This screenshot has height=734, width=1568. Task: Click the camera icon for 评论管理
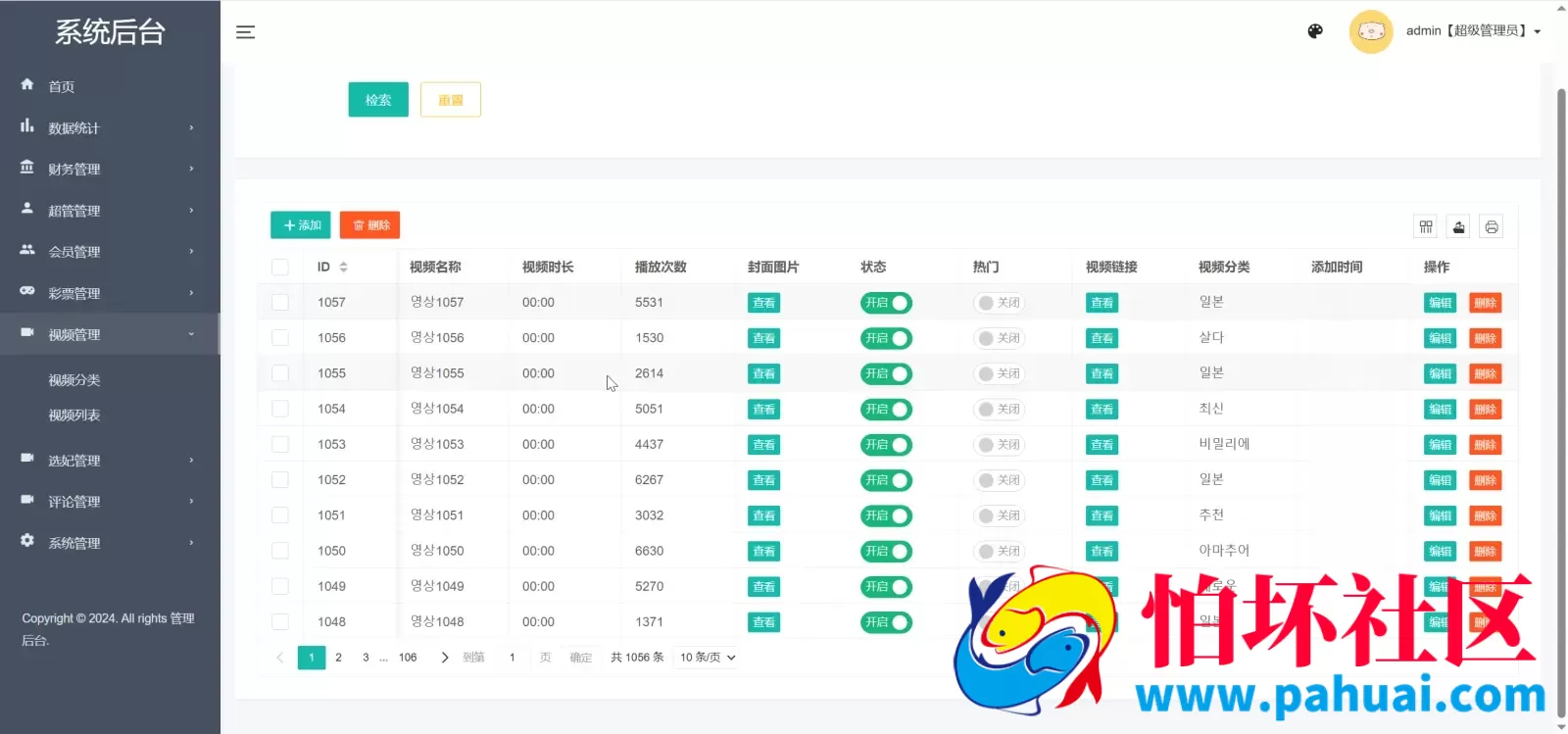27,499
